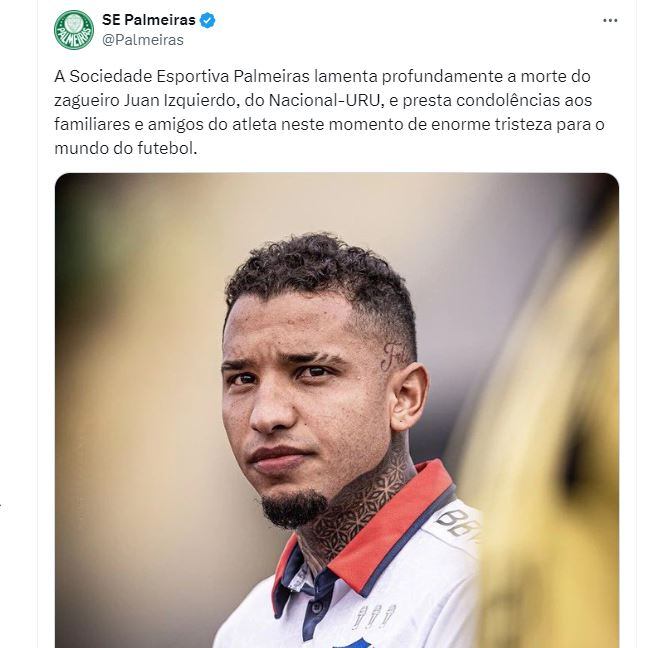Click the blurred yellow object in photo

[x=548, y=443]
